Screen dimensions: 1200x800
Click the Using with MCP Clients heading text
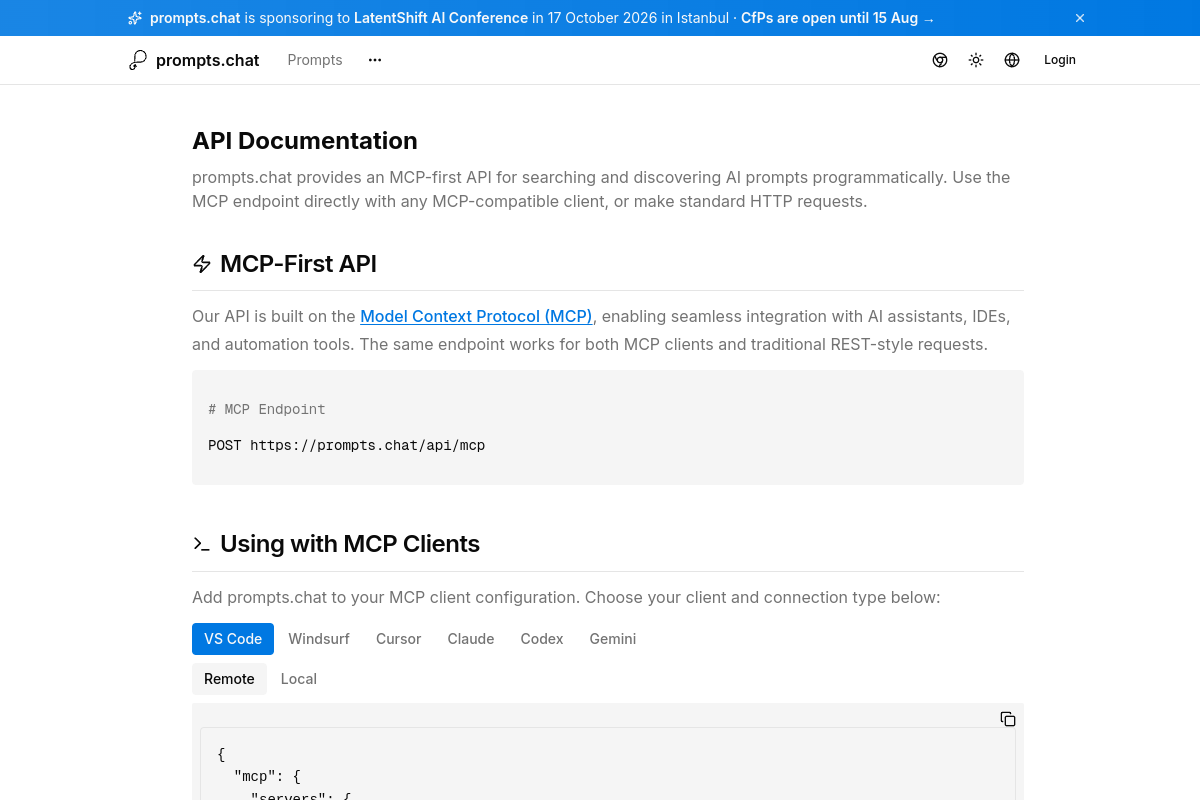[x=350, y=544]
